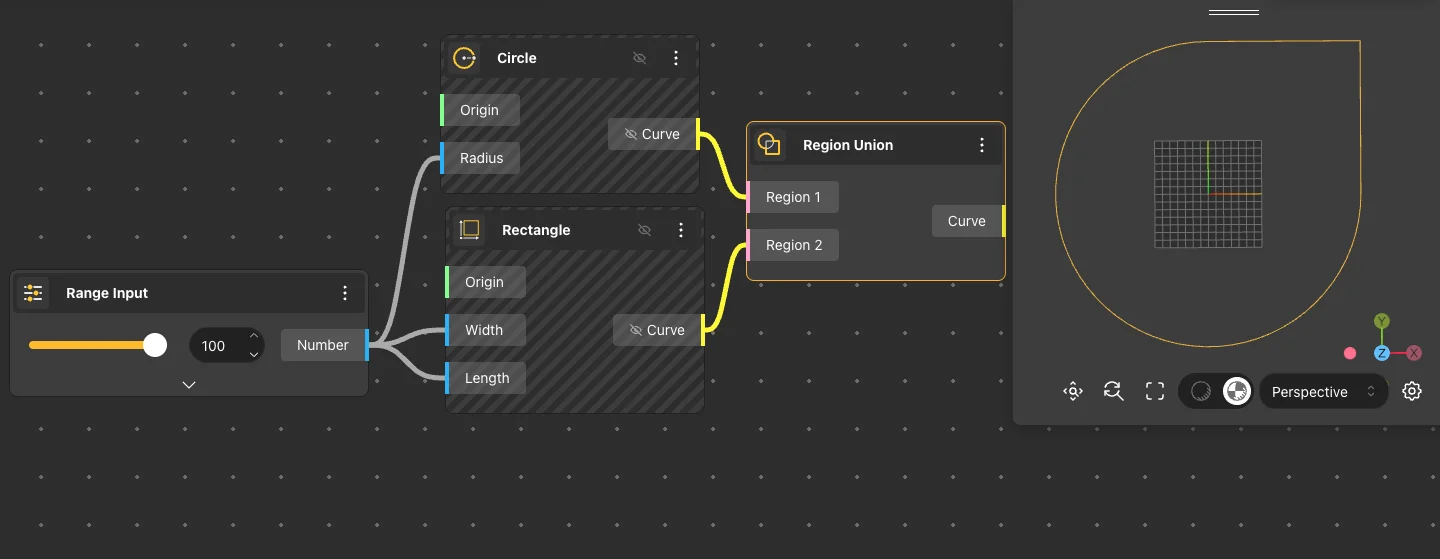Screen dimensions: 1440x559
Task: Fit the view with the frame icon
Action: (x=1155, y=392)
